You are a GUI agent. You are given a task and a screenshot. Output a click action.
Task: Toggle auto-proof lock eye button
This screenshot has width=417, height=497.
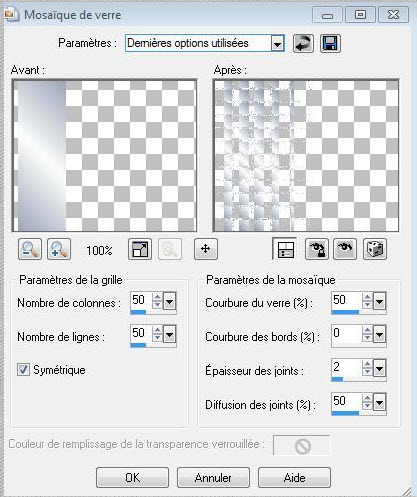coord(317,249)
